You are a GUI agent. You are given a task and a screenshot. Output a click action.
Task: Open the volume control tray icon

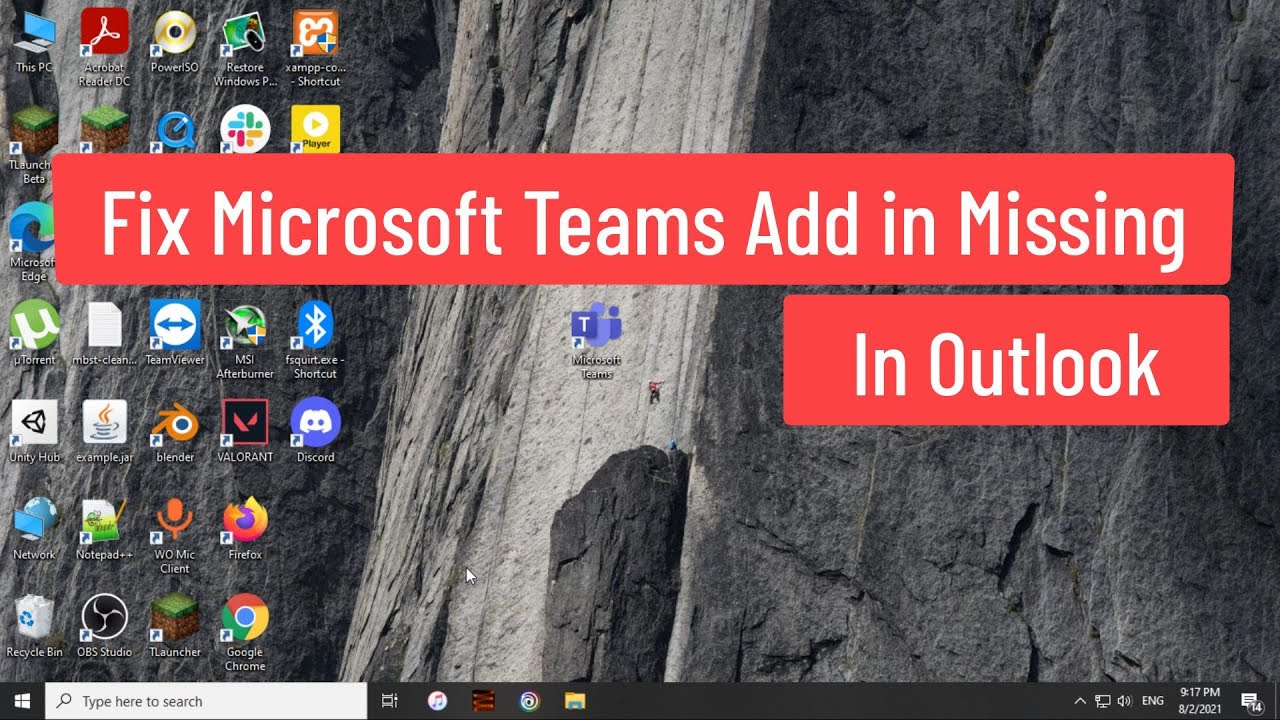pos(1124,701)
